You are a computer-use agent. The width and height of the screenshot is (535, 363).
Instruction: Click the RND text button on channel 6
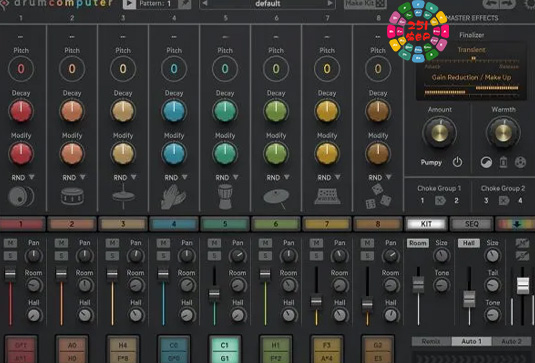(x=273, y=178)
